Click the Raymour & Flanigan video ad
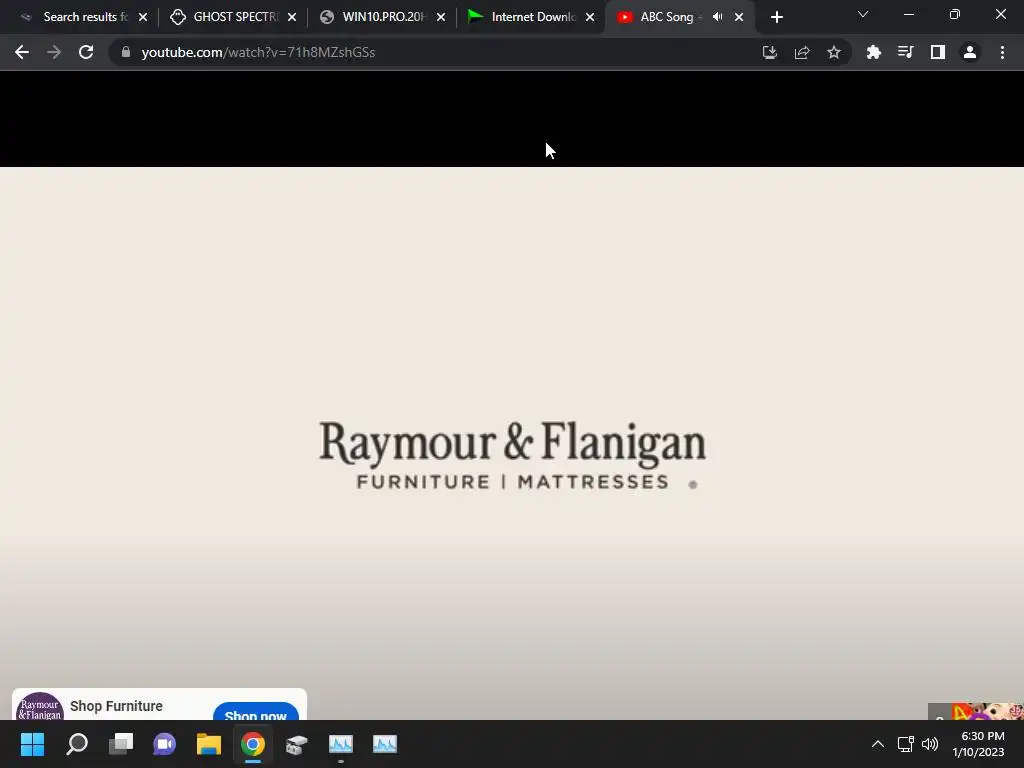The height and width of the screenshot is (768, 1024). pyautogui.click(x=512, y=443)
